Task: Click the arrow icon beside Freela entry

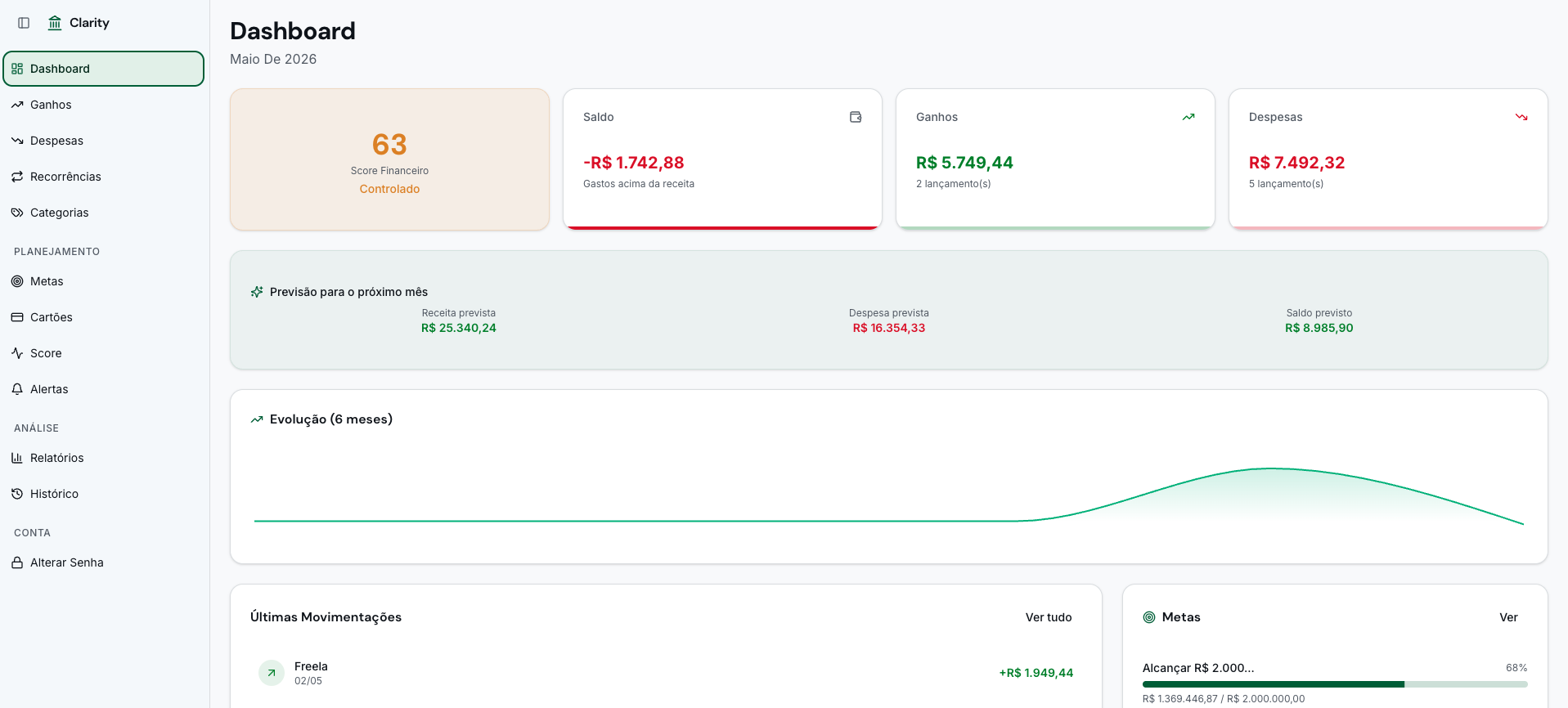Action: tap(272, 673)
